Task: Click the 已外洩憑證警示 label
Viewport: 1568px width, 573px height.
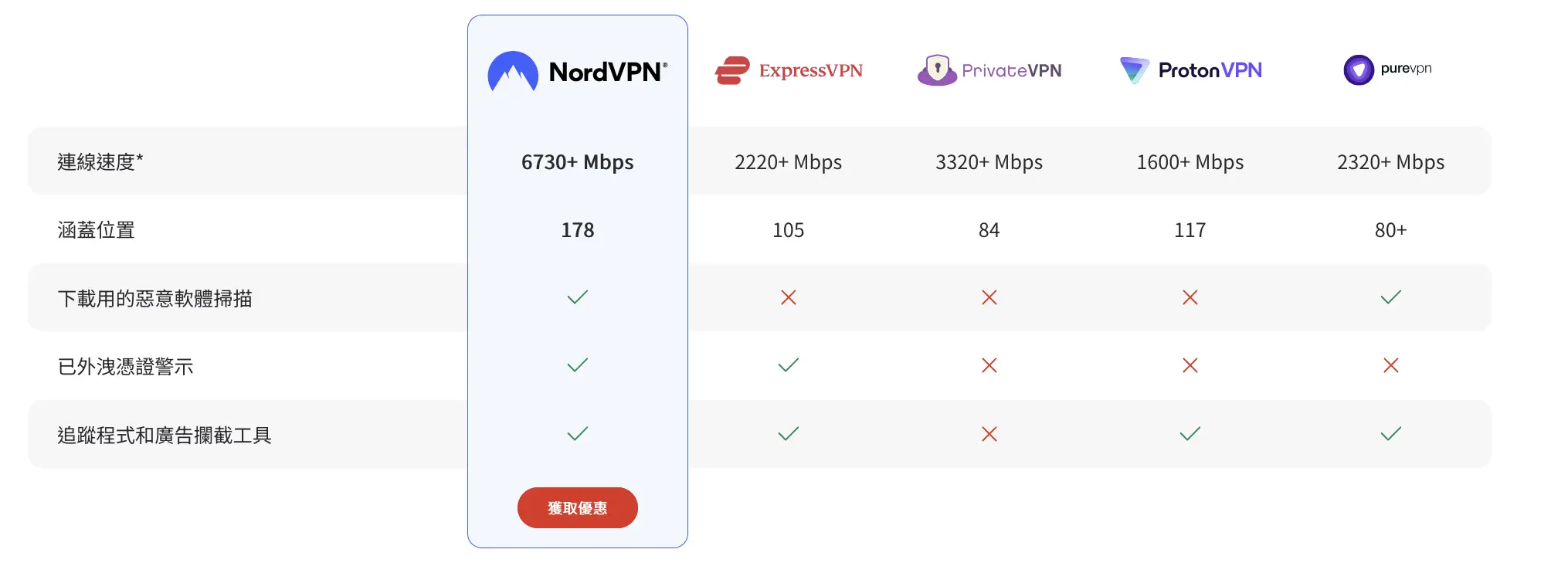Action: click(126, 367)
